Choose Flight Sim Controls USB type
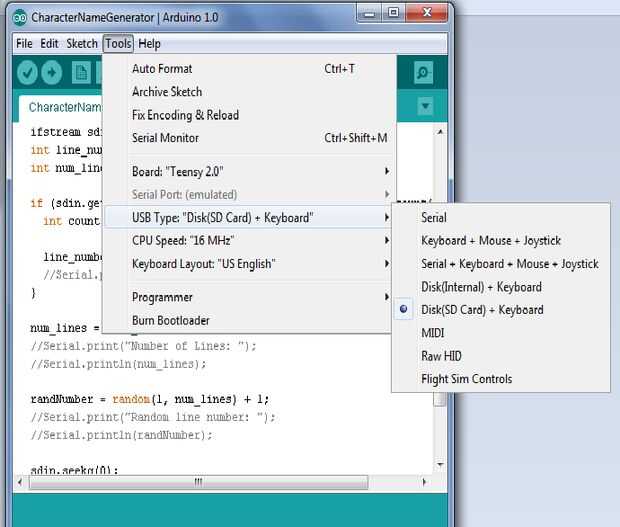 pos(501,379)
